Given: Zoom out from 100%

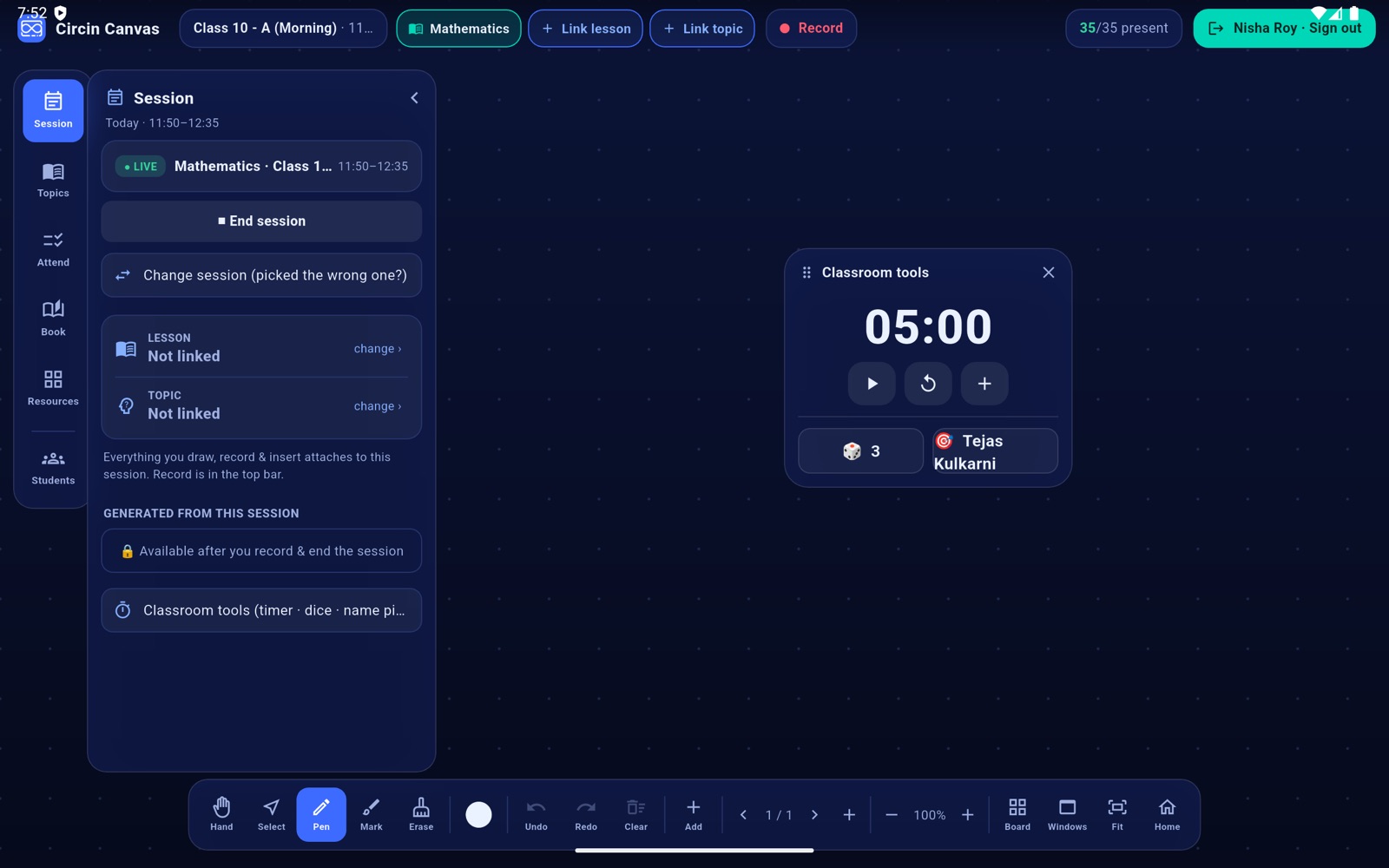Looking at the screenshot, I should coord(892,815).
